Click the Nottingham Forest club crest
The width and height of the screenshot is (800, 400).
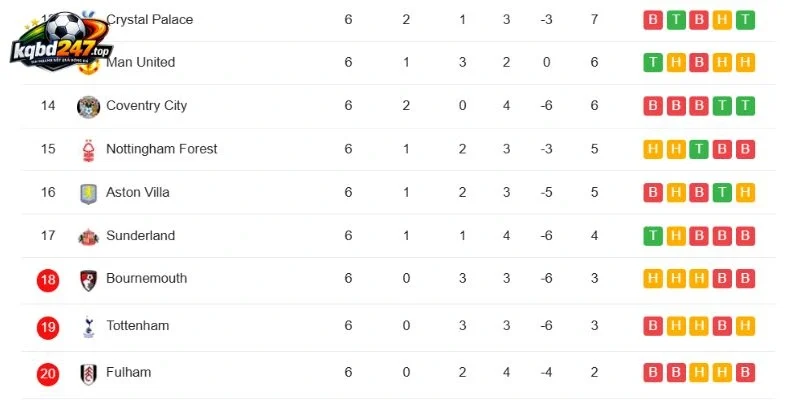pyautogui.click(x=88, y=150)
